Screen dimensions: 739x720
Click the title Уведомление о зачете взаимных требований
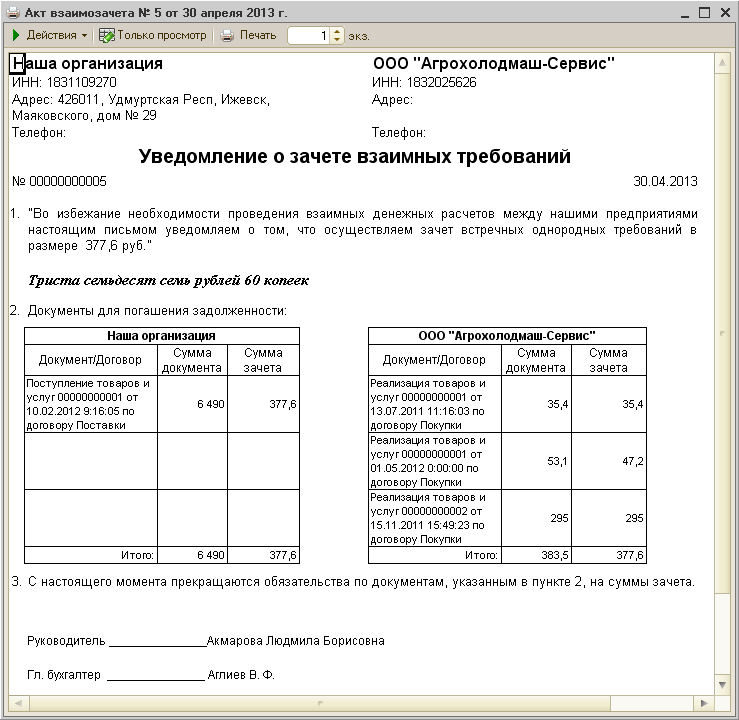pos(354,156)
